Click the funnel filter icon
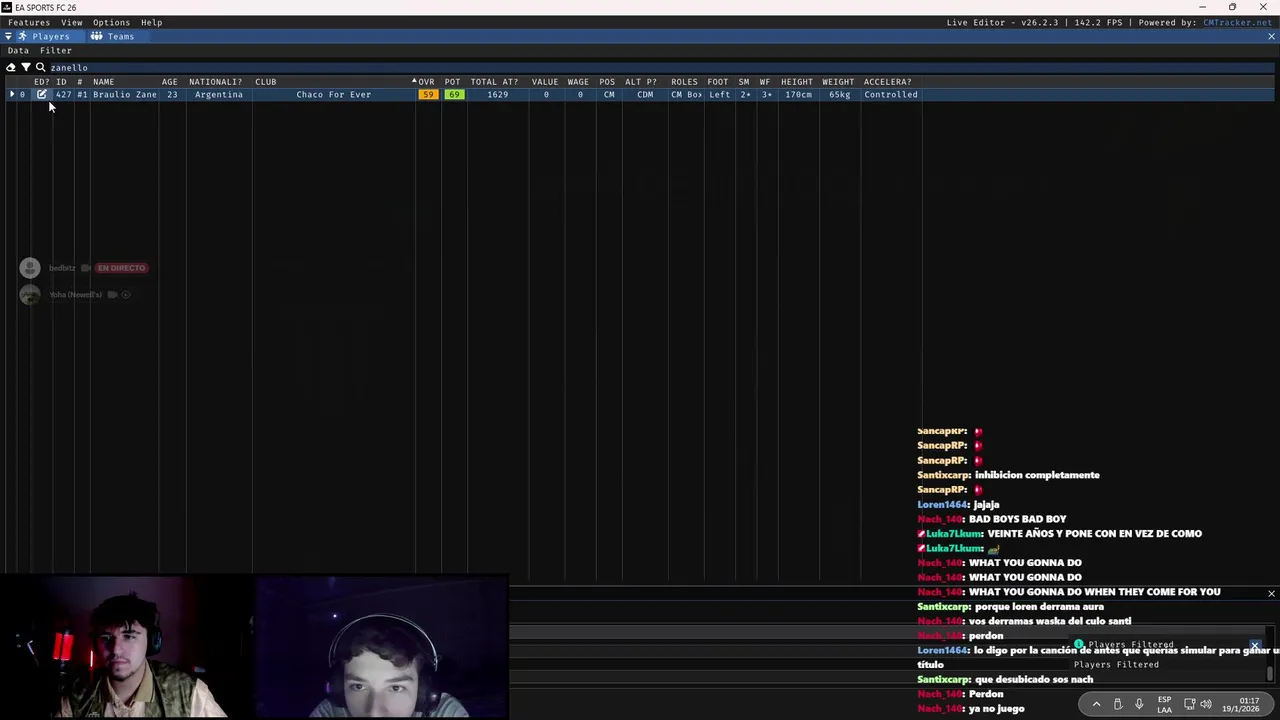1280x720 pixels. pos(26,67)
